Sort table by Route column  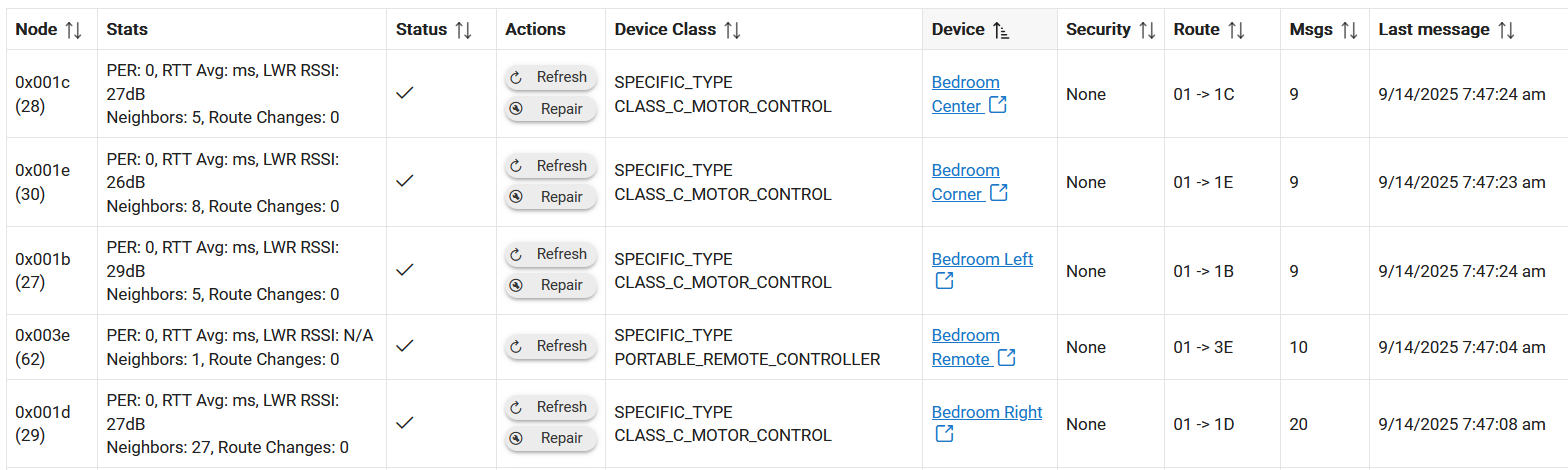(1236, 30)
